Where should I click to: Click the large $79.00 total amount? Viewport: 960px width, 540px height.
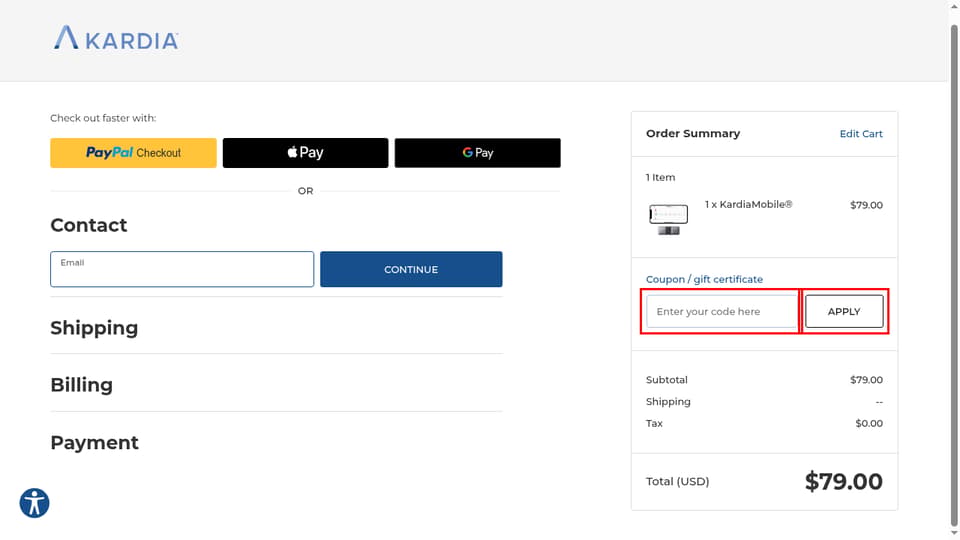coord(844,482)
